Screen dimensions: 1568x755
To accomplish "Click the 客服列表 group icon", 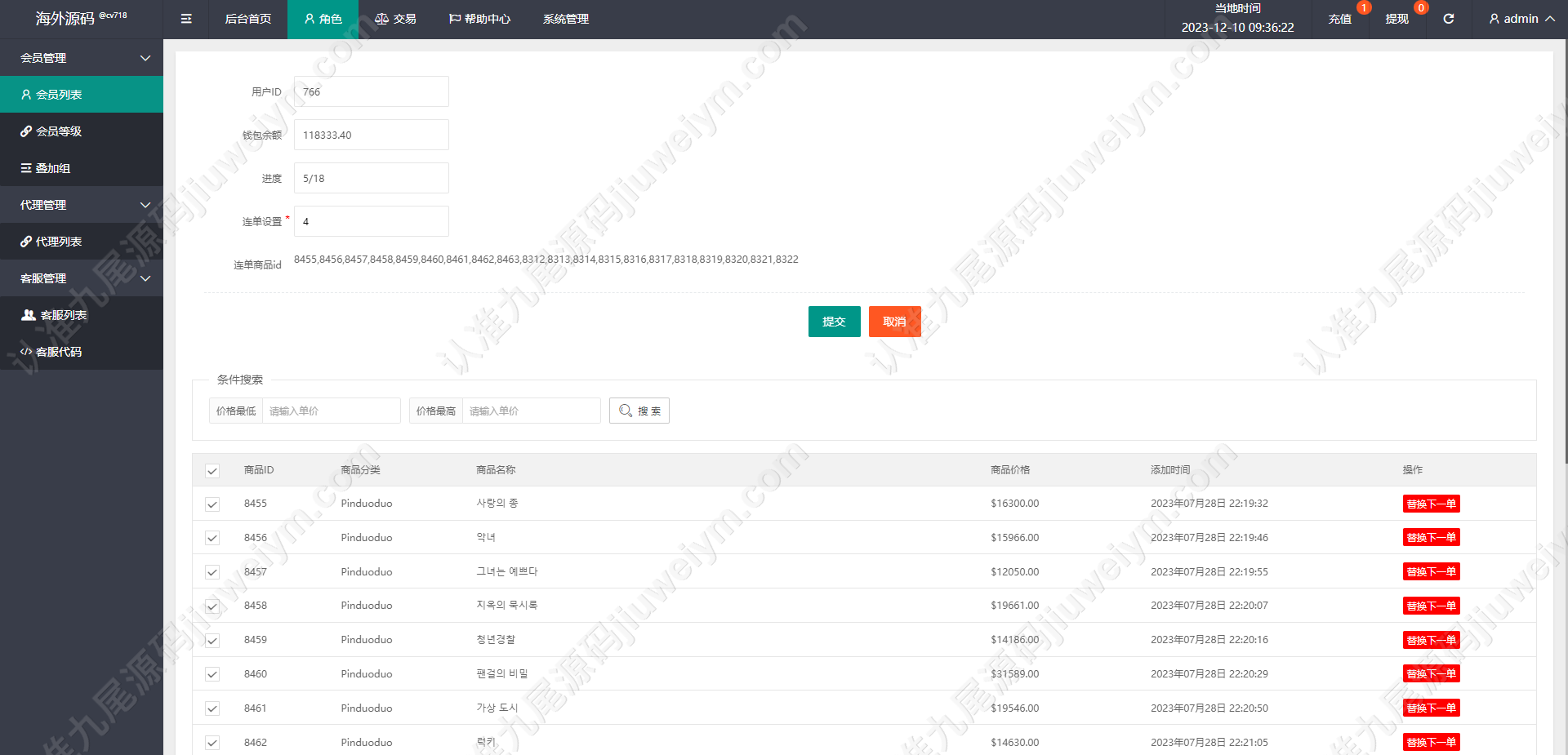I will tap(29, 315).
